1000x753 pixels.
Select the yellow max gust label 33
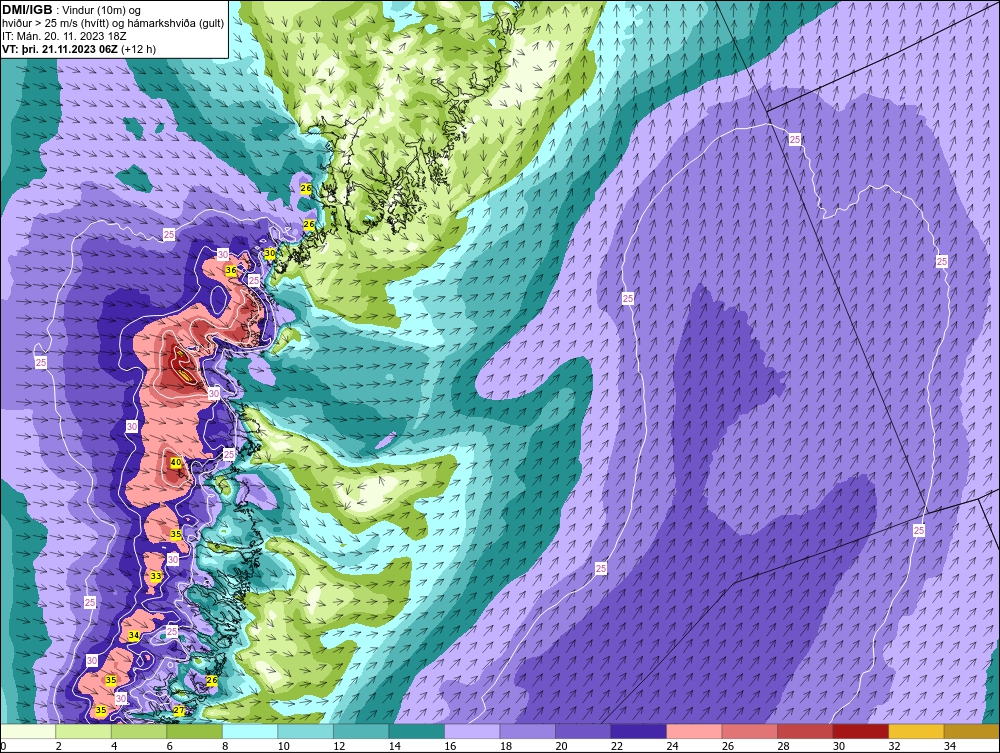[156, 576]
